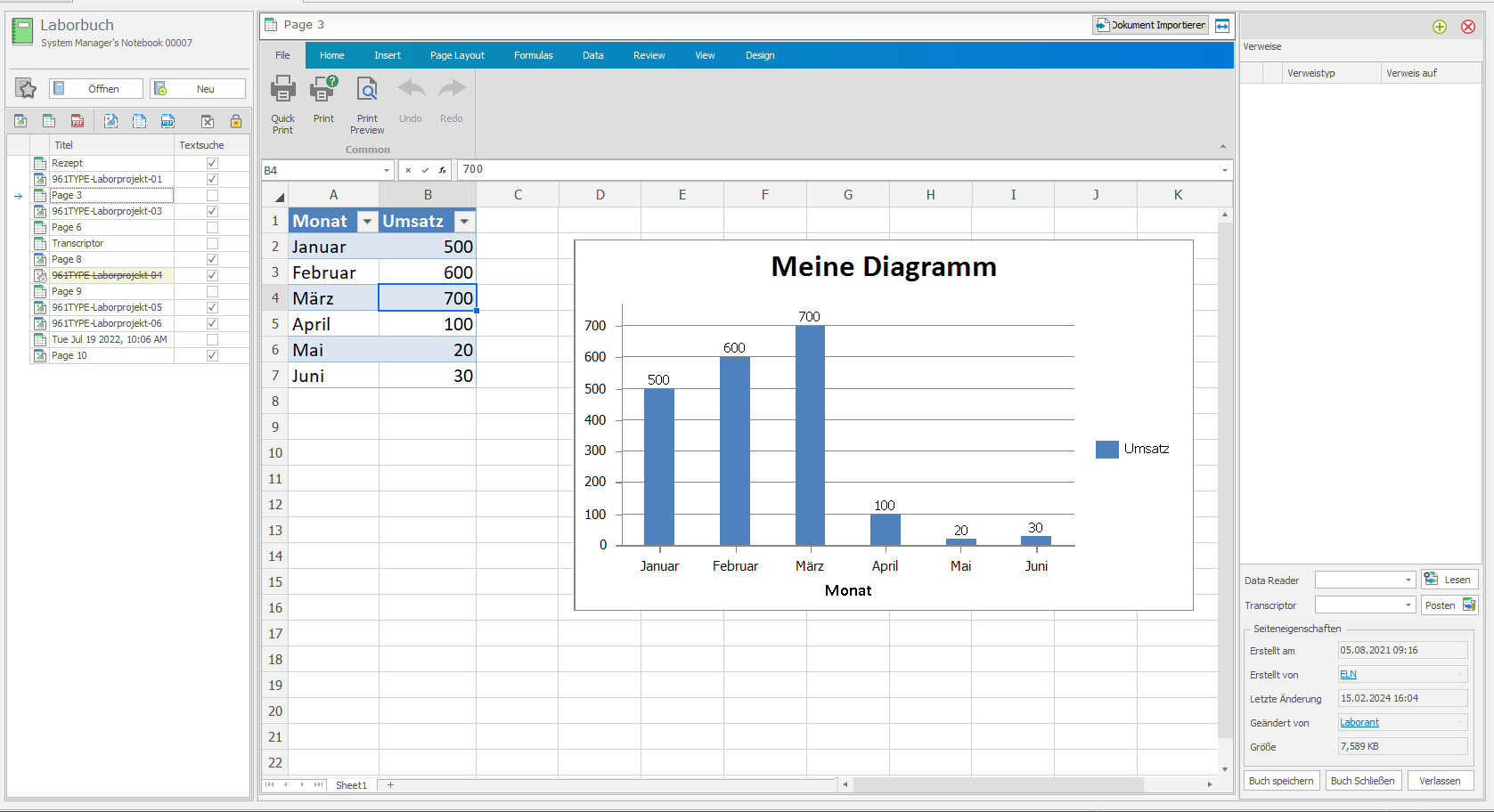
Task: Open the File ribbon tab
Action: coord(282,55)
